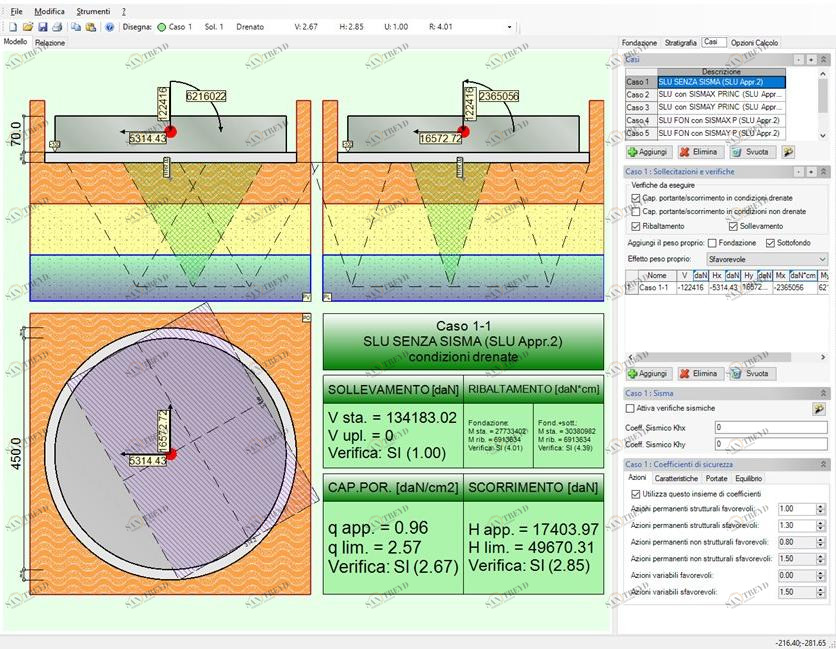
Task: Save the project with the floppy disk icon
Action: (x=42, y=27)
